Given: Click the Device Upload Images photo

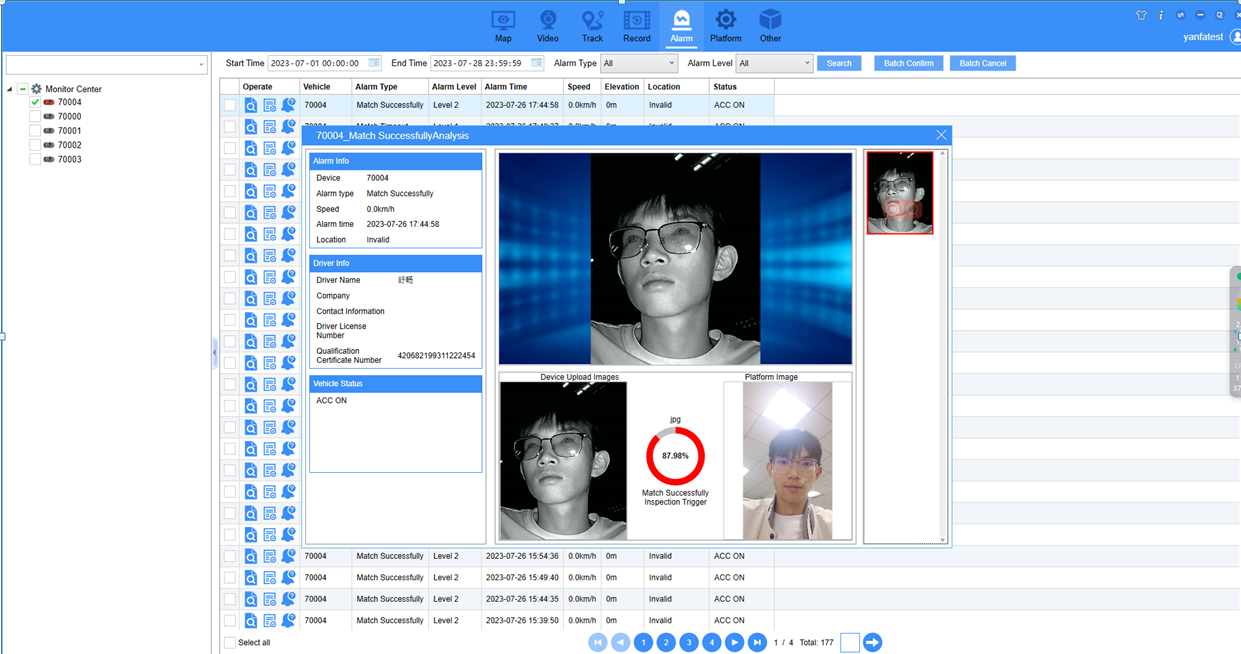Looking at the screenshot, I should tap(563, 461).
